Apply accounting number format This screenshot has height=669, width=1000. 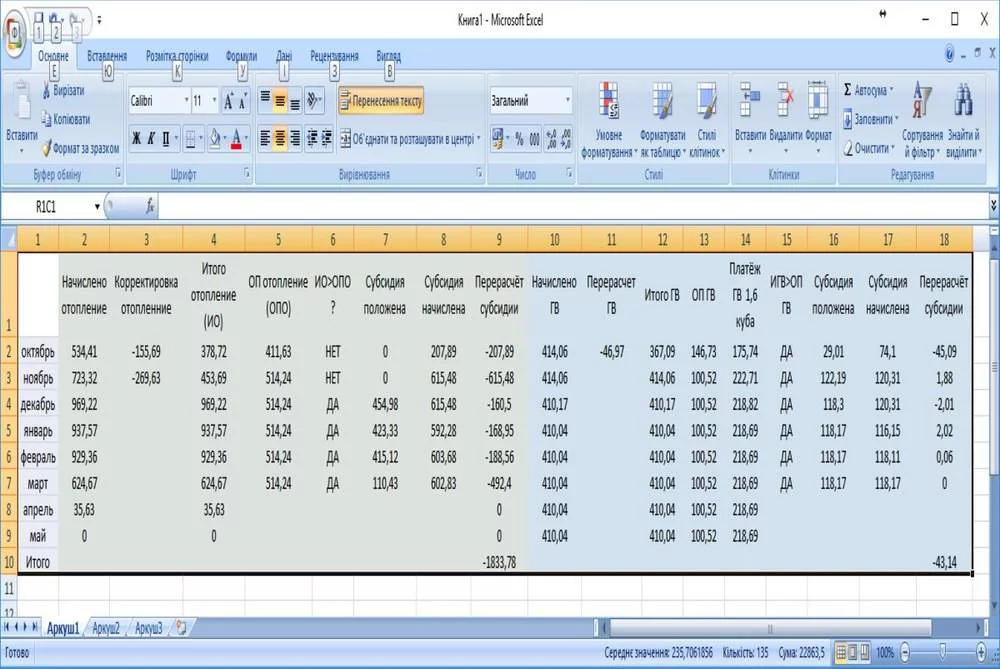click(x=497, y=139)
